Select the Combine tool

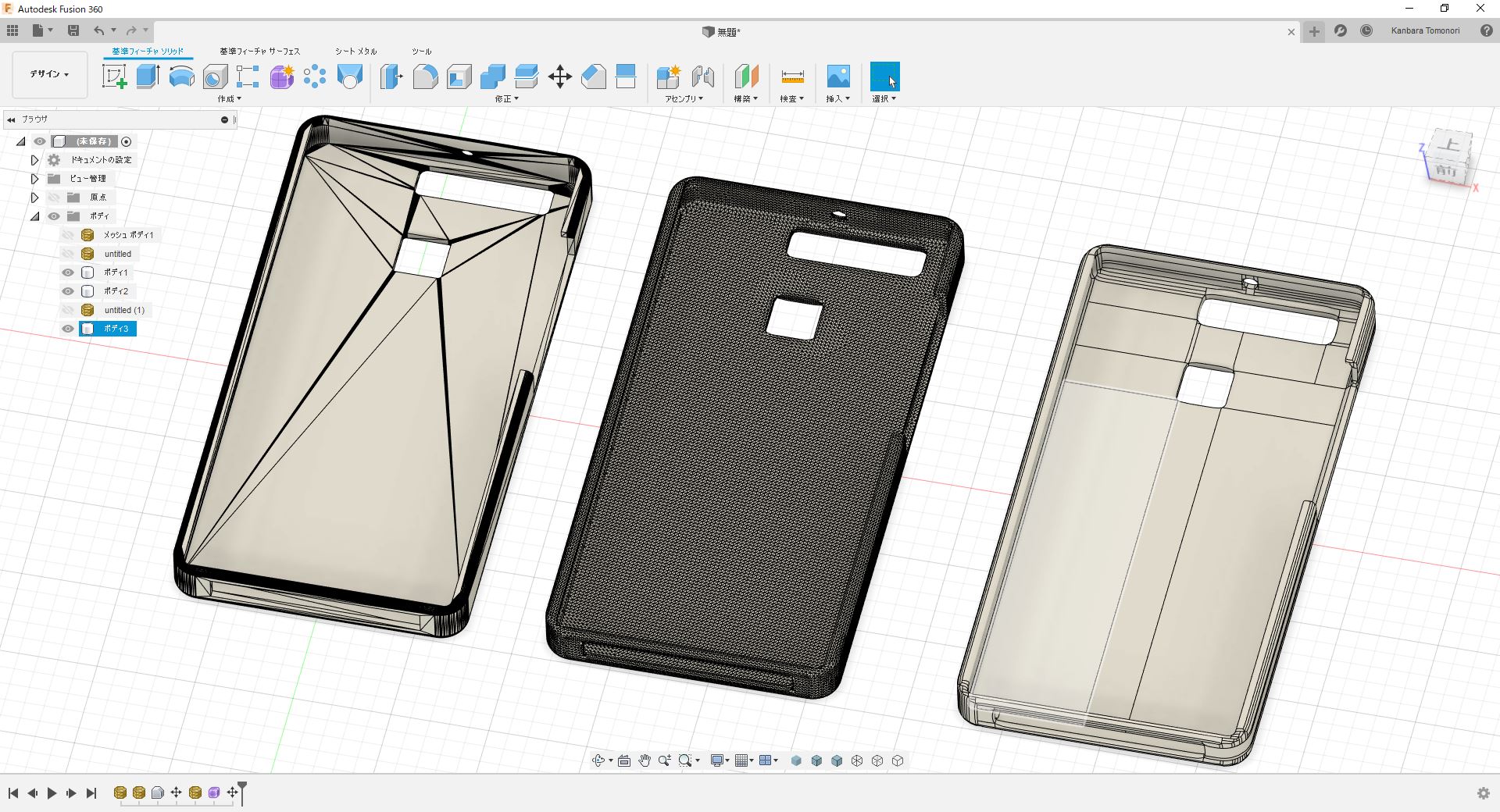point(493,77)
